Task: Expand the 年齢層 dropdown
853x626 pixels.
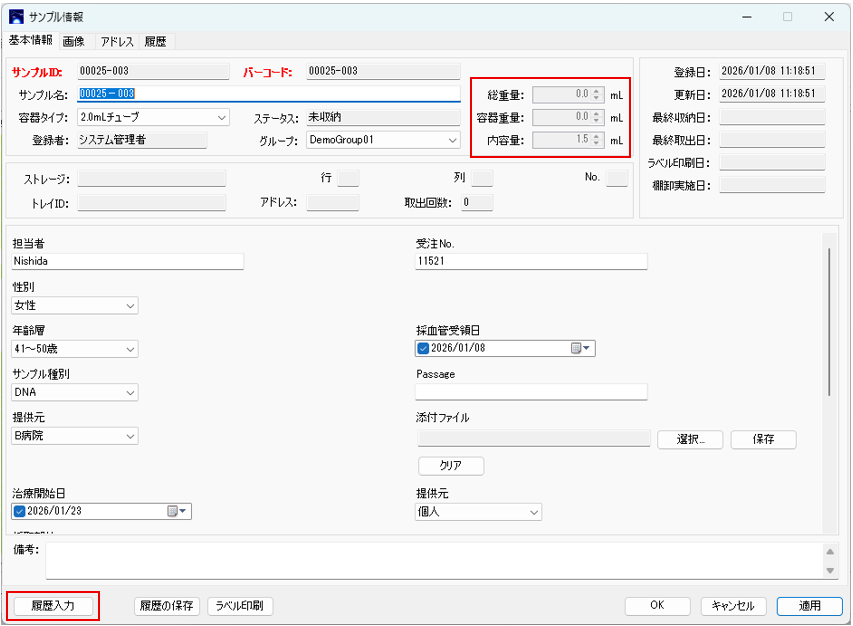Action: click(x=130, y=349)
